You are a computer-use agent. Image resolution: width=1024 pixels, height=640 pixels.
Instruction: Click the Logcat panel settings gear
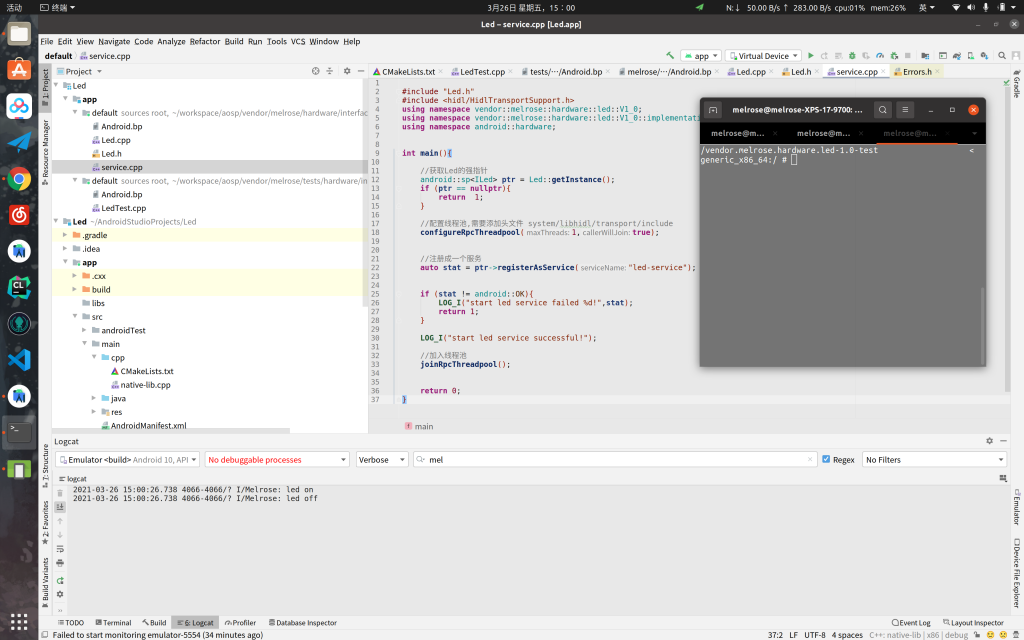click(990, 441)
